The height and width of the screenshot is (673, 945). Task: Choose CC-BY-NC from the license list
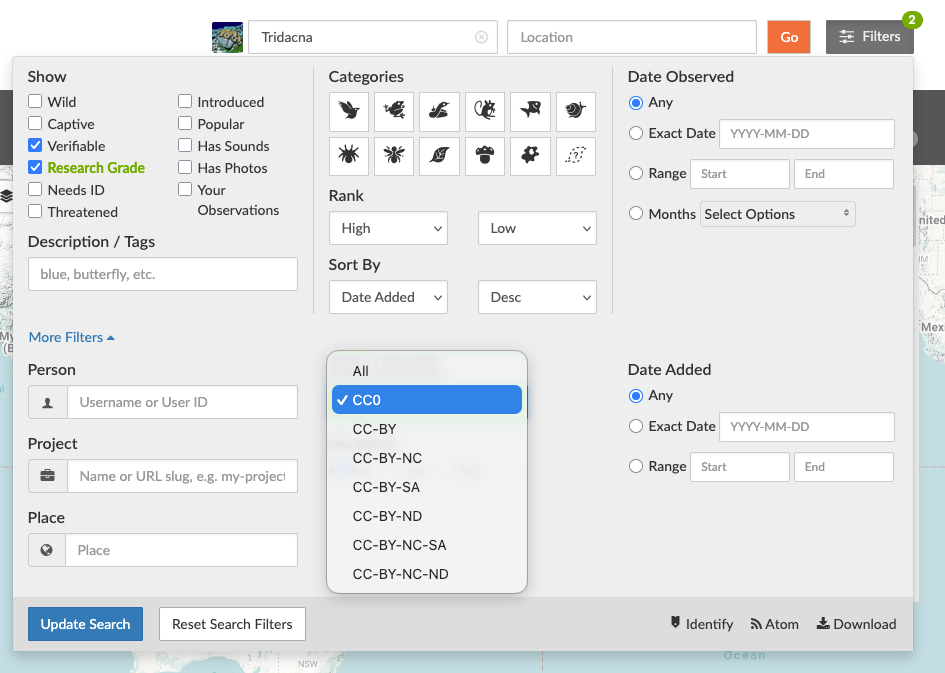click(x=387, y=458)
